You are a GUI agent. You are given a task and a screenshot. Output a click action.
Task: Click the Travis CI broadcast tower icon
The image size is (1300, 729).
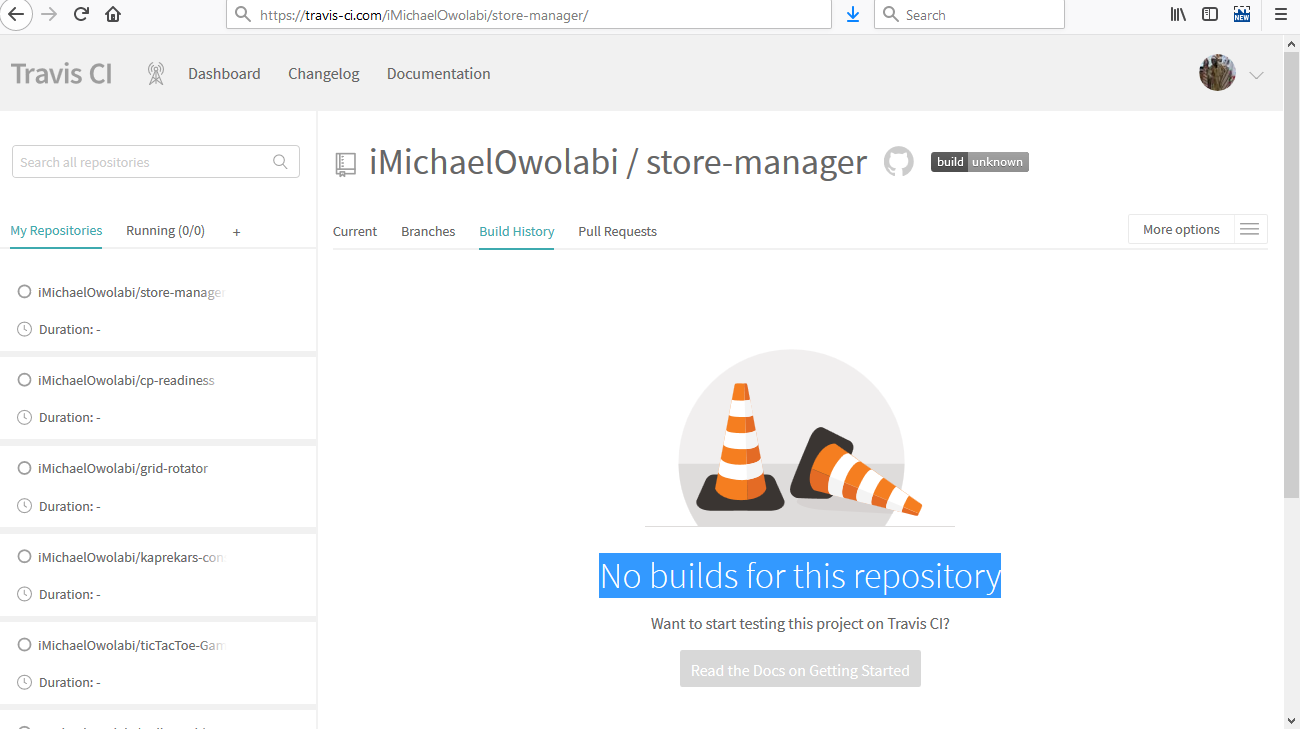[155, 73]
